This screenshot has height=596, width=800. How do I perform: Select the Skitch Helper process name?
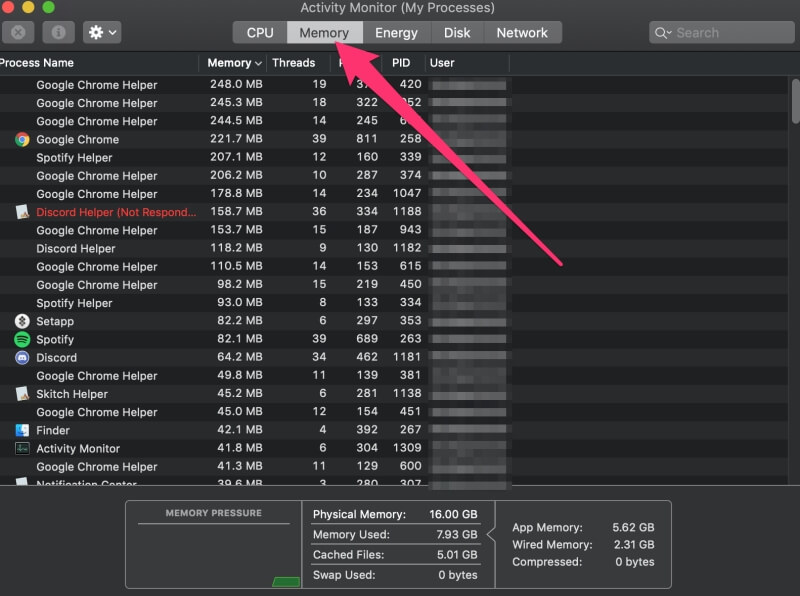tap(72, 394)
